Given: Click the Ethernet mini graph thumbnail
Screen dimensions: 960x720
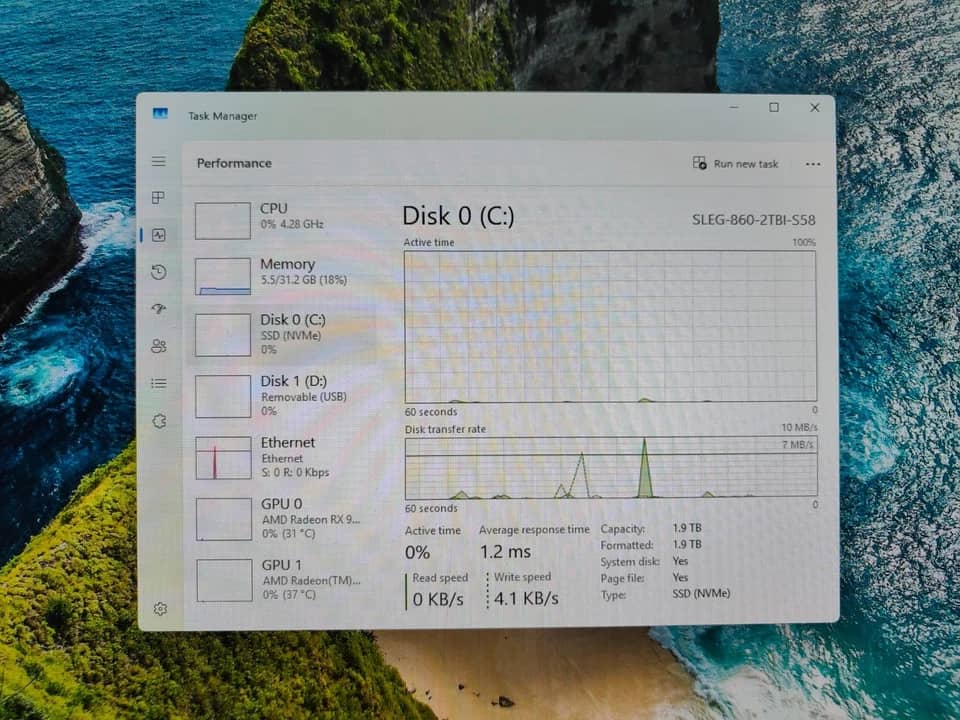Looking at the screenshot, I should 223,457.
